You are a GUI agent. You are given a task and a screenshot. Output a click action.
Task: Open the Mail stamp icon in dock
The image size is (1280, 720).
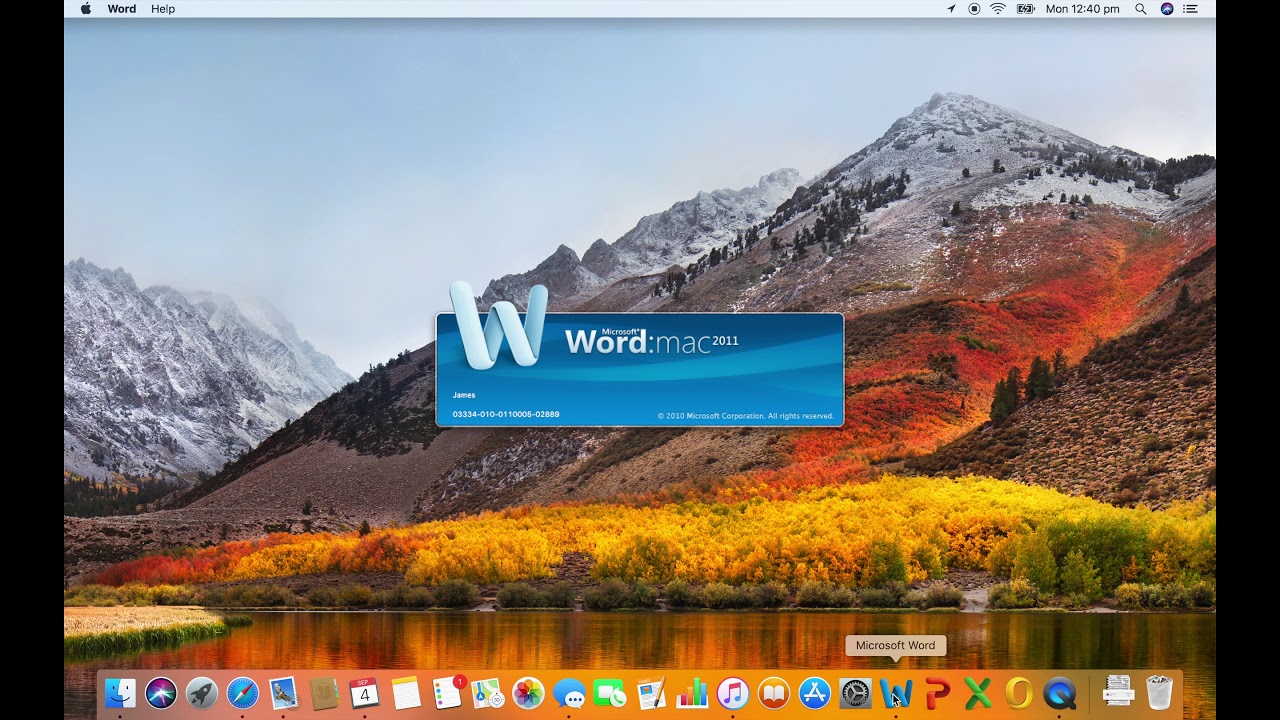tap(284, 692)
